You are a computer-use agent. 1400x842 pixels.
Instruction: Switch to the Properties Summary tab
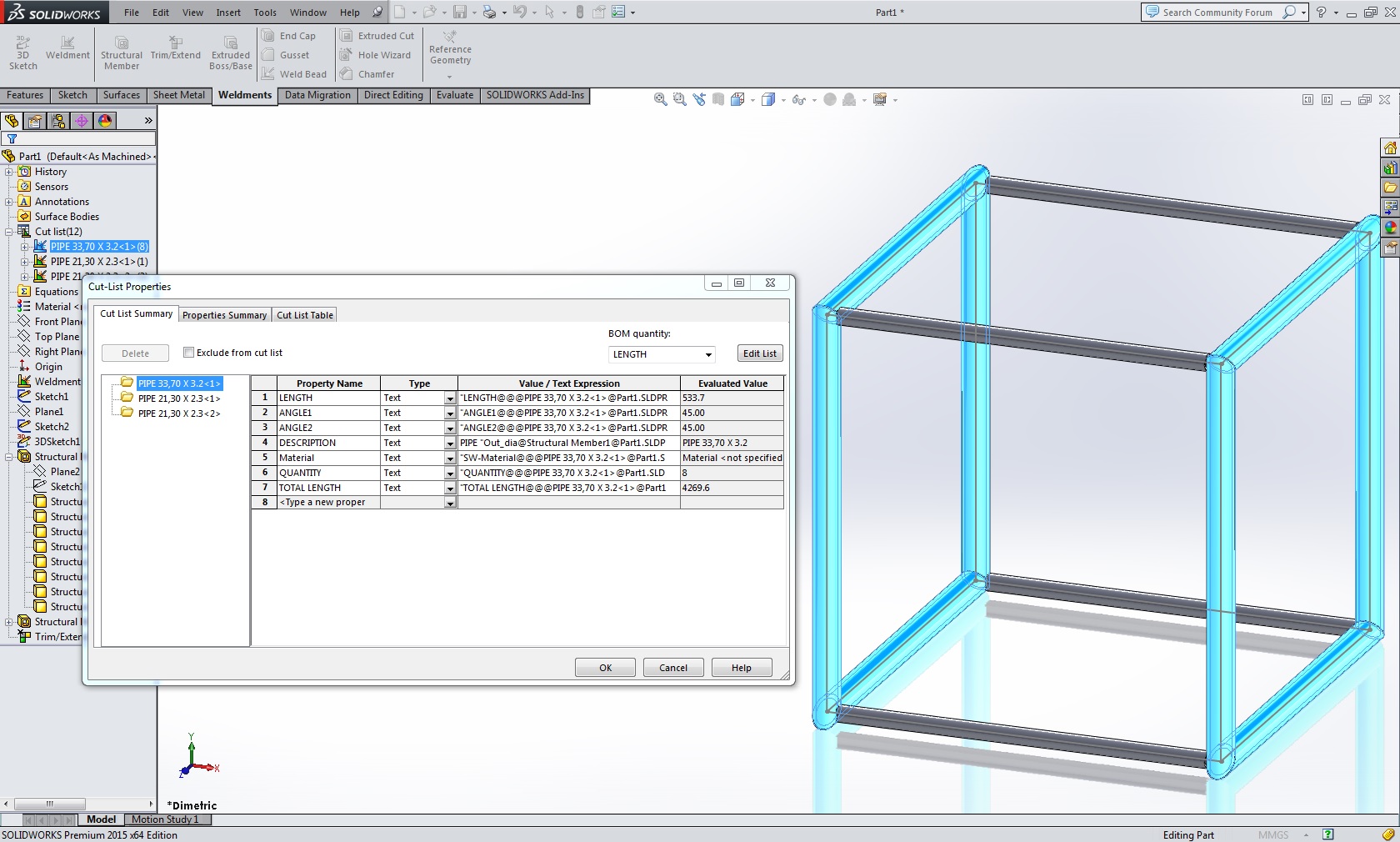coord(224,315)
